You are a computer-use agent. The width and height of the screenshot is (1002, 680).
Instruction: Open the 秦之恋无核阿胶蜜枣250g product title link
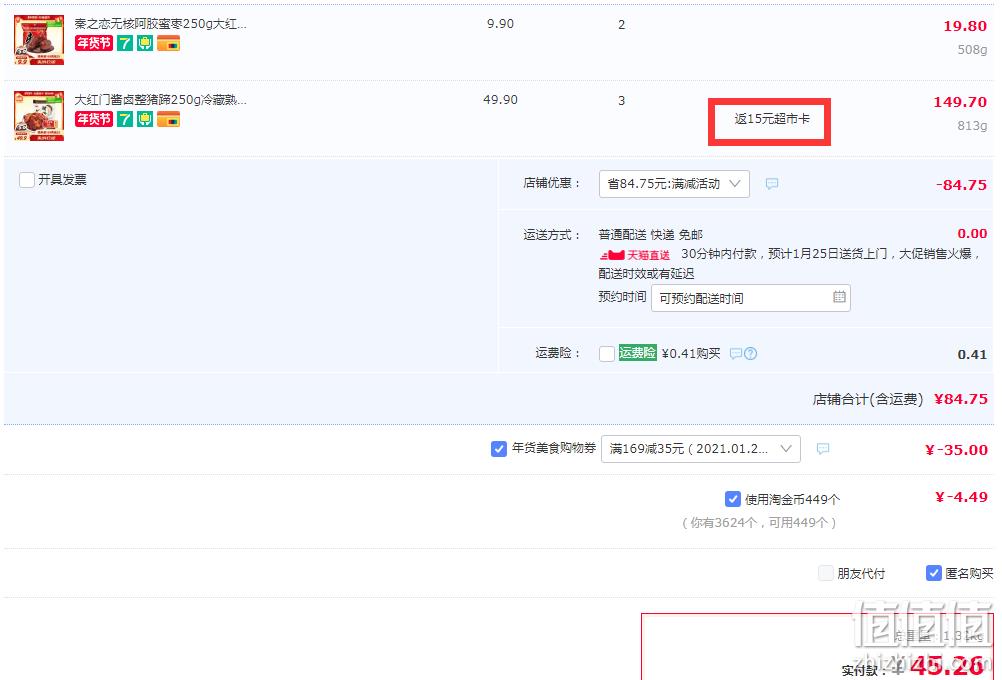click(x=160, y=24)
